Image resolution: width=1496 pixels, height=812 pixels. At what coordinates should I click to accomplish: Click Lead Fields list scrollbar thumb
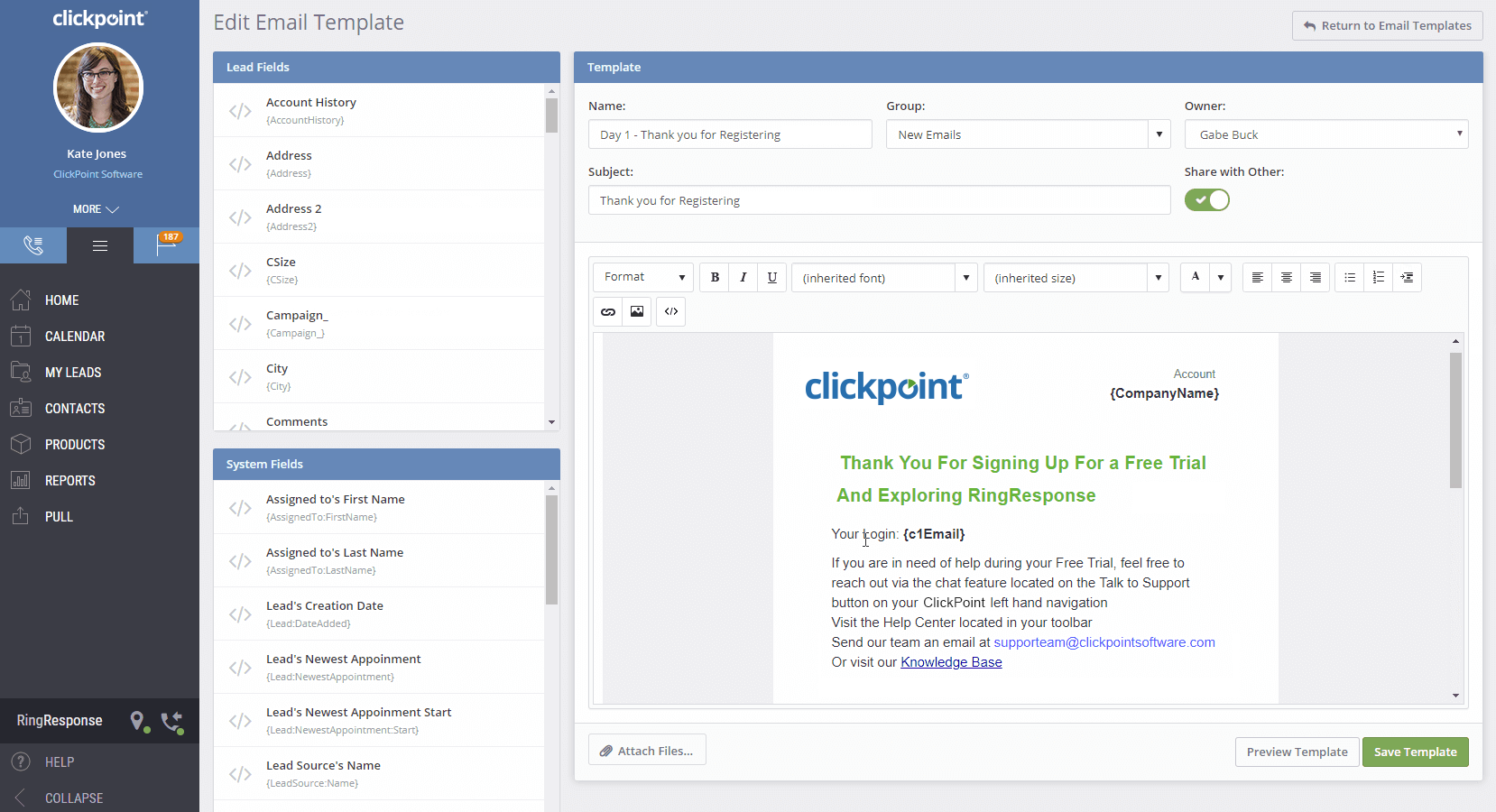(551, 115)
